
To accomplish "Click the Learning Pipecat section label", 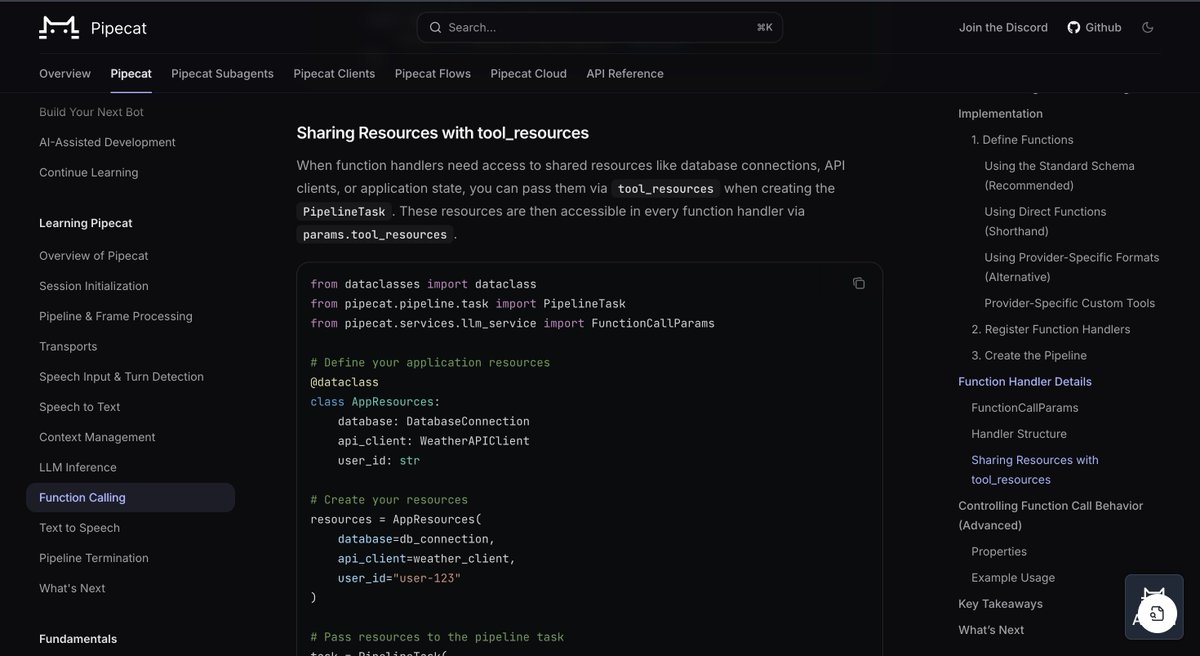I will point(85,223).
